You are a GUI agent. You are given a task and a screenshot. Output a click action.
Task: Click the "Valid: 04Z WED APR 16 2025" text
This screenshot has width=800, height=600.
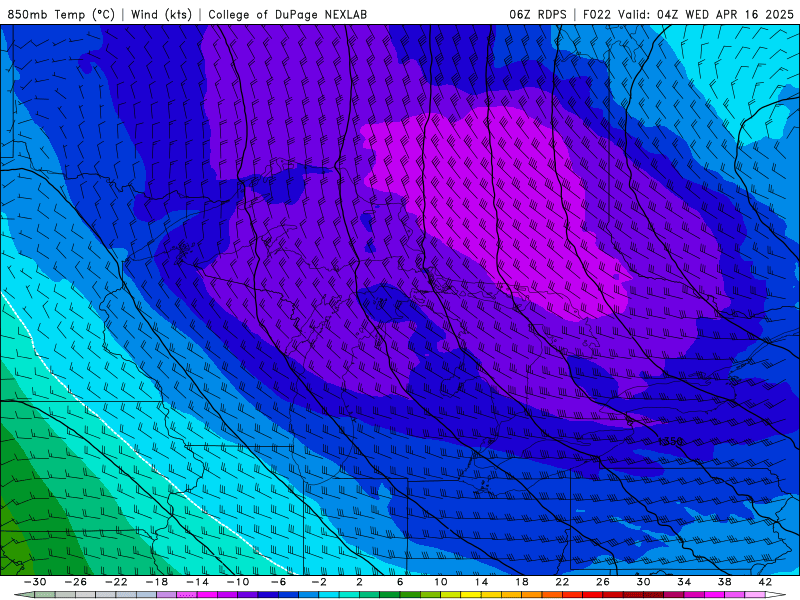[x=706, y=14]
